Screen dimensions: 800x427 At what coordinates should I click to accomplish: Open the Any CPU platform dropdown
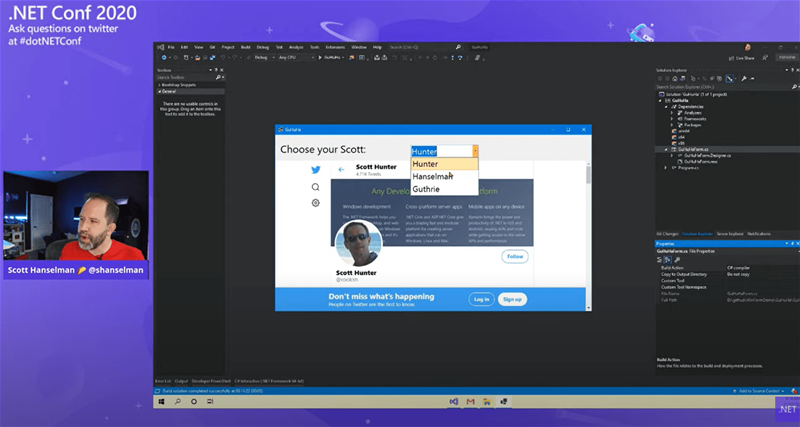pyautogui.click(x=296, y=58)
